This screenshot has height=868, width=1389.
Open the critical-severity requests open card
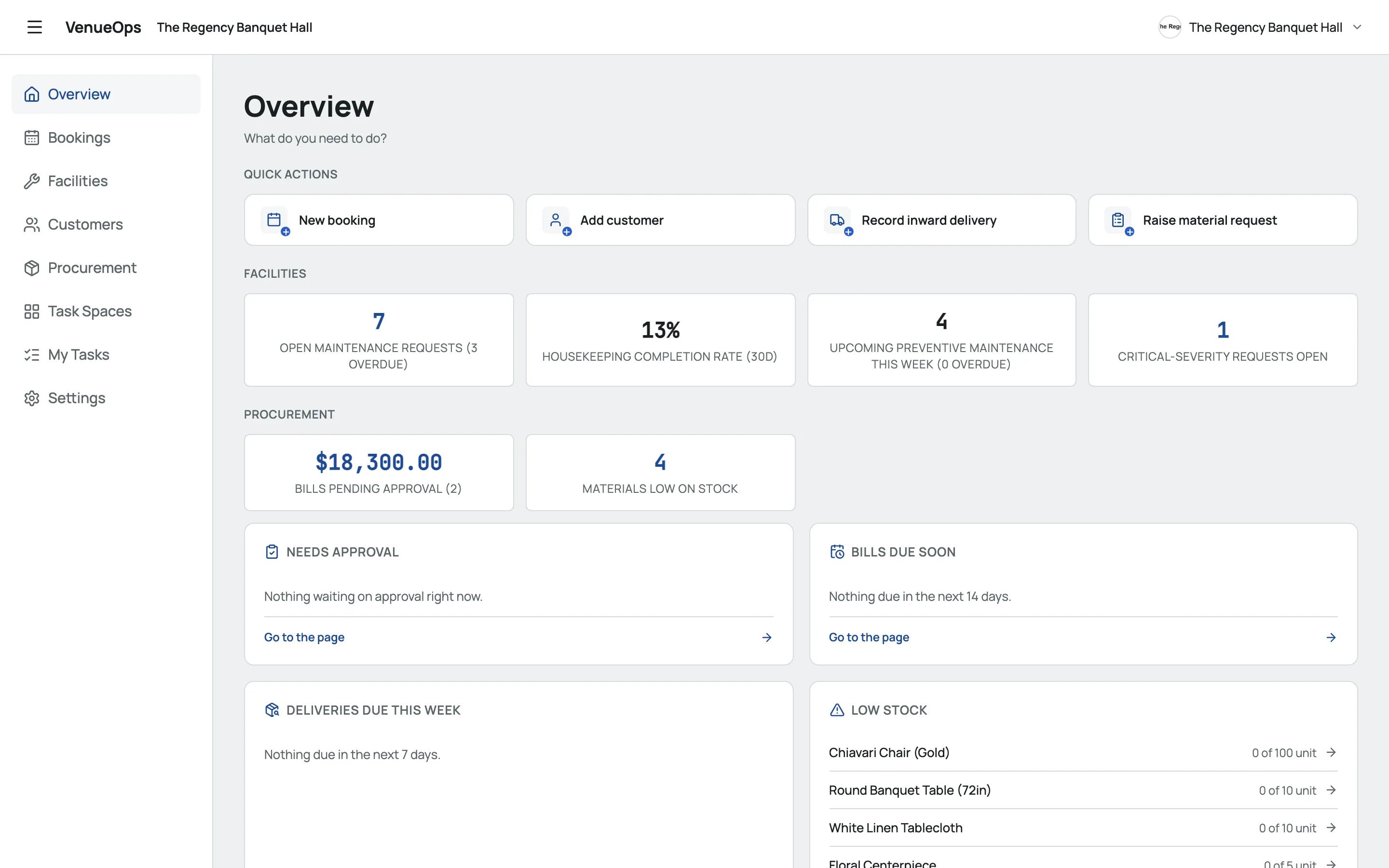point(1223,340)
